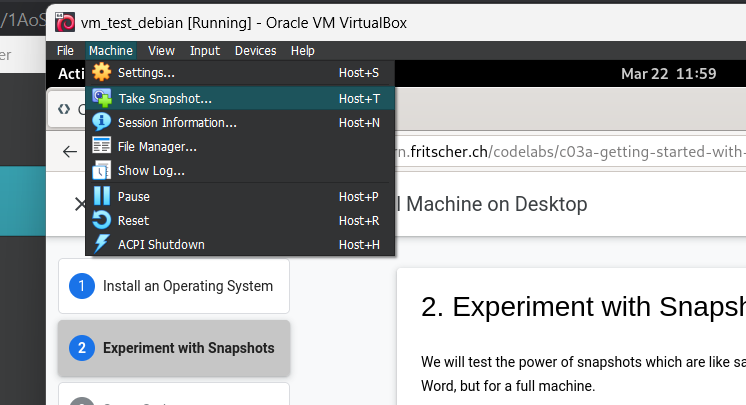Expand the Devices menu
The width and height of the screenshot is (746, 405).
255,51
